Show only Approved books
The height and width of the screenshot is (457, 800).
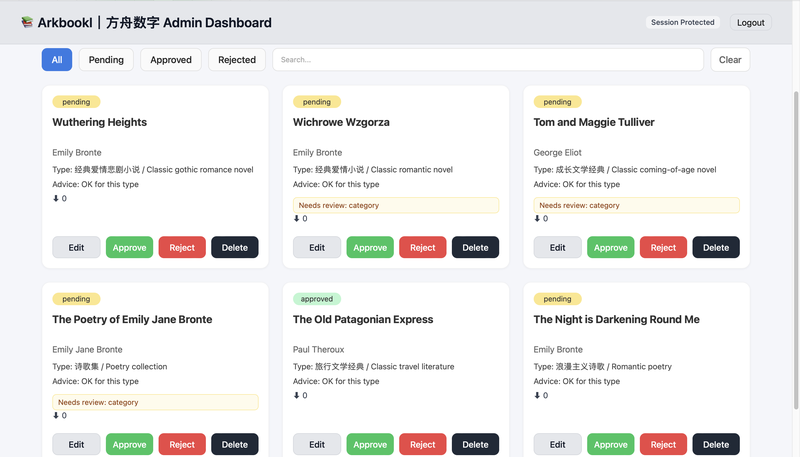(171, 60)
